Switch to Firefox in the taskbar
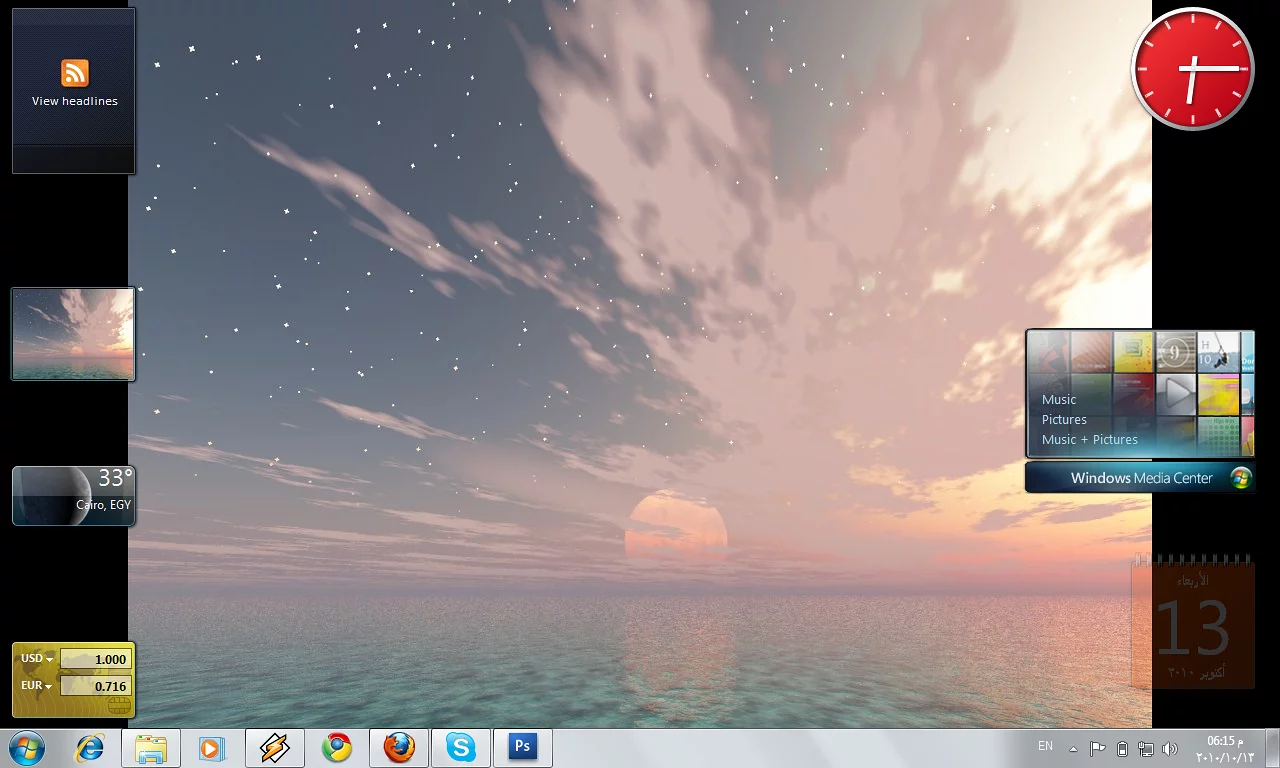This screenshot has height=768, width=1280. click(399, 748)
